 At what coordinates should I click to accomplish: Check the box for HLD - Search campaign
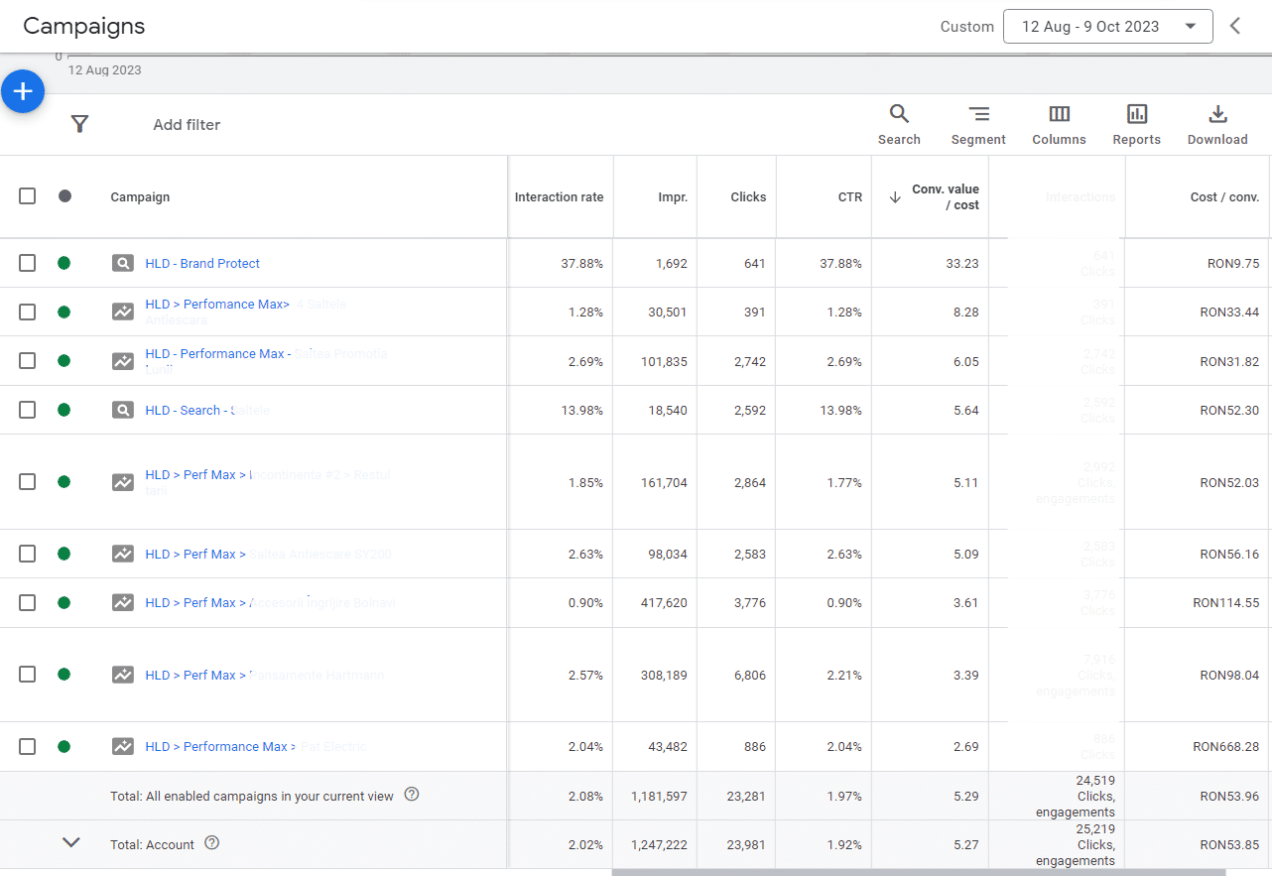(x=27, y=410)
